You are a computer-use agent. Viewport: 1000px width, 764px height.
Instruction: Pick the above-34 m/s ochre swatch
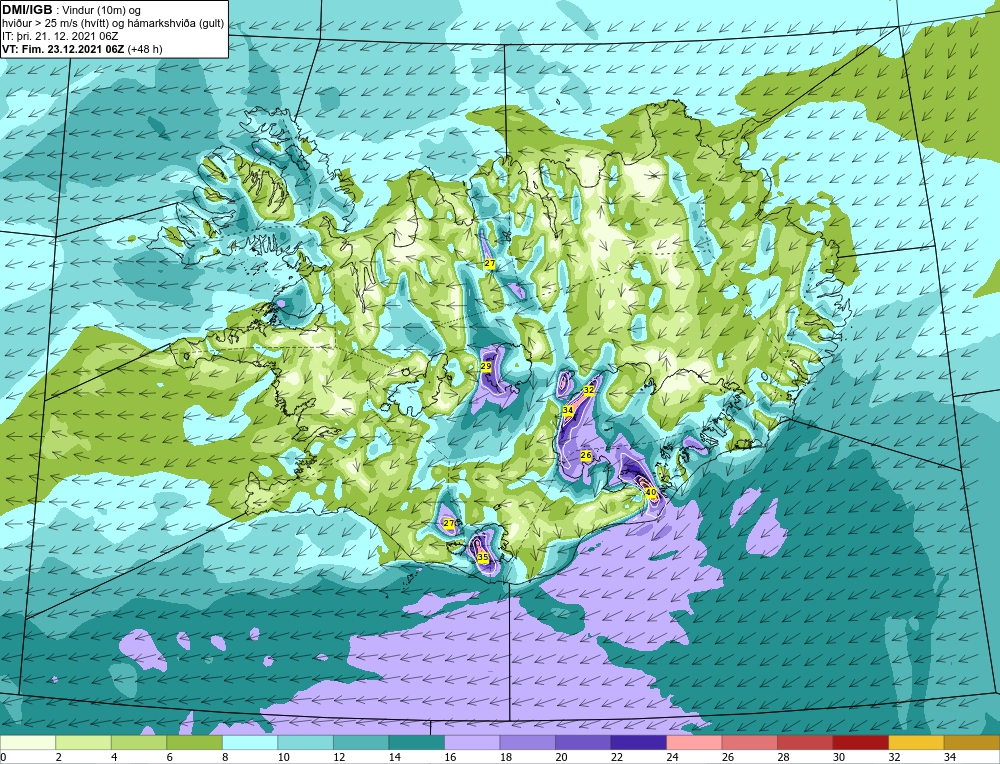pyautogui.click(x=972, y=743)
